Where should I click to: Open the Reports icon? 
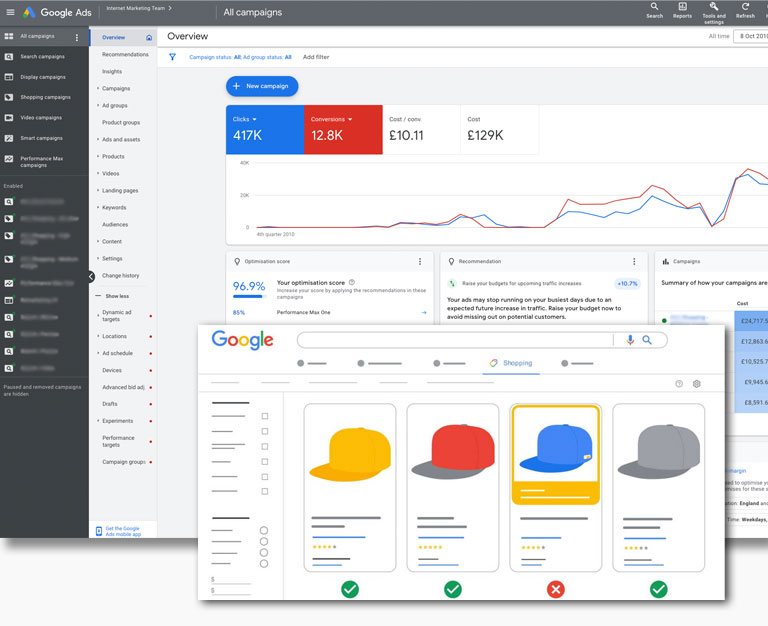[682, 8]
